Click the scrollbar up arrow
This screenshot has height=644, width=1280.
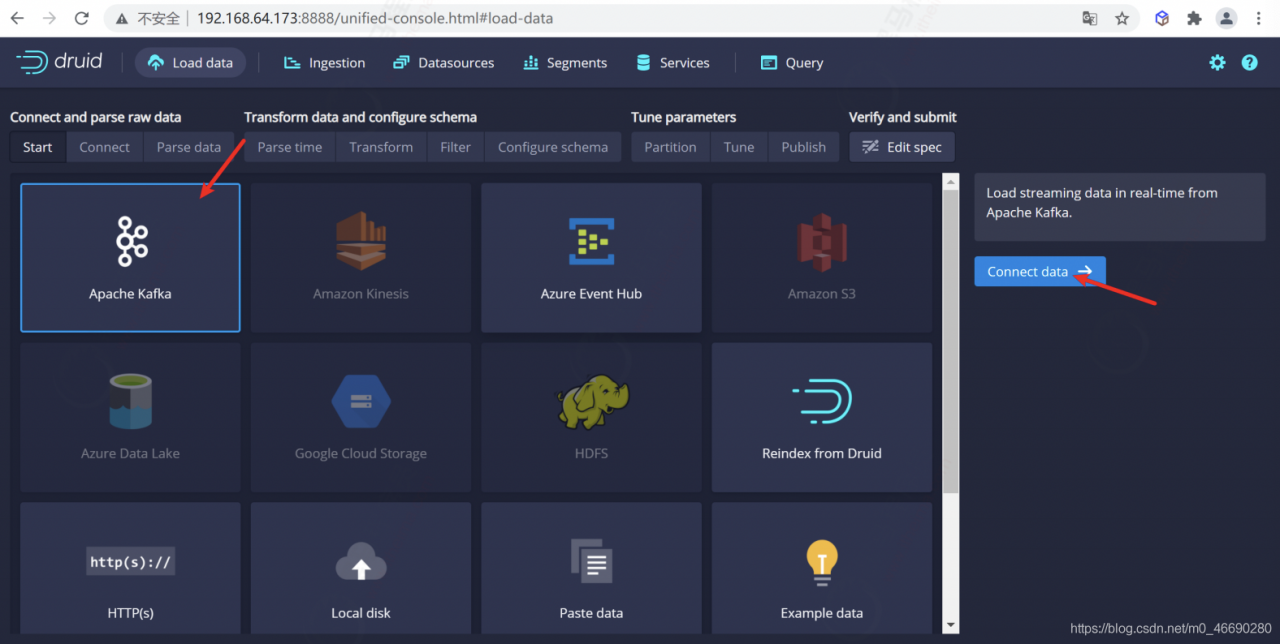[951, 181]
